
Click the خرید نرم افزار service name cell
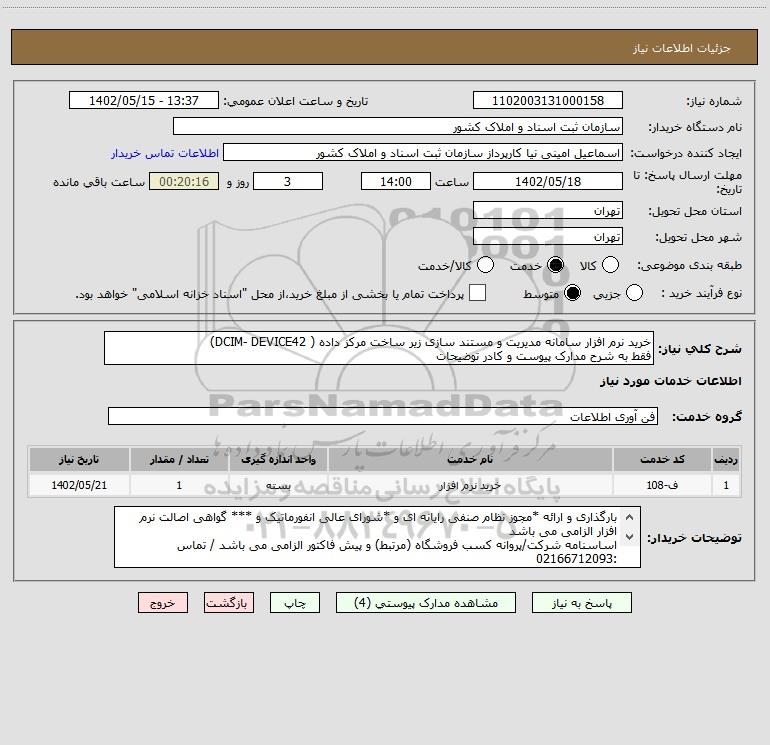click(x=470, y=486)
